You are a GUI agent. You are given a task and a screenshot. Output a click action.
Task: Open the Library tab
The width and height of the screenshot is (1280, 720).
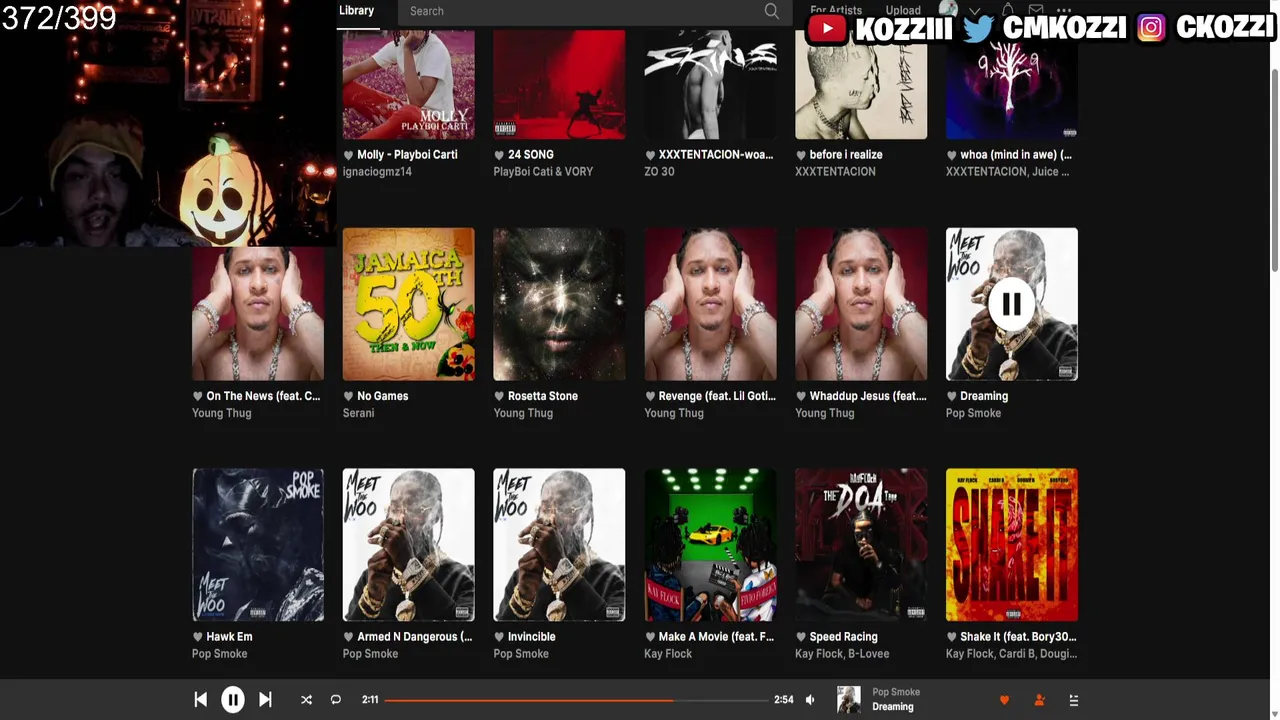point(356,11)
